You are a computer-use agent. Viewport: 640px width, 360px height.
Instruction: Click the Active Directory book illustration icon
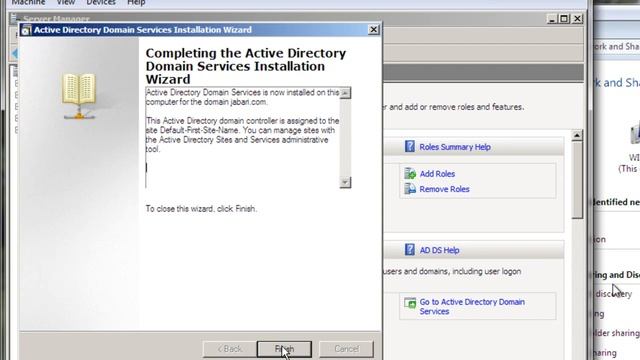tap(79, 96)
